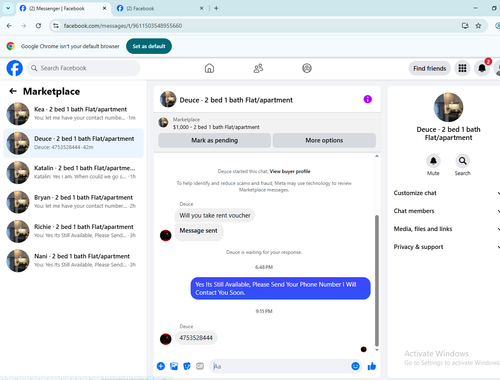
Task: Expand Privacy & support section
Action: (x=447, y=247)
